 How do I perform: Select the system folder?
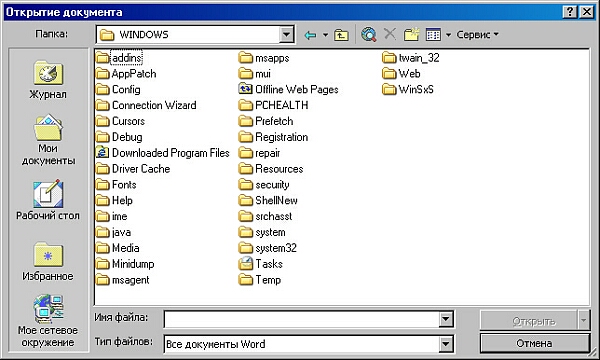262,232
